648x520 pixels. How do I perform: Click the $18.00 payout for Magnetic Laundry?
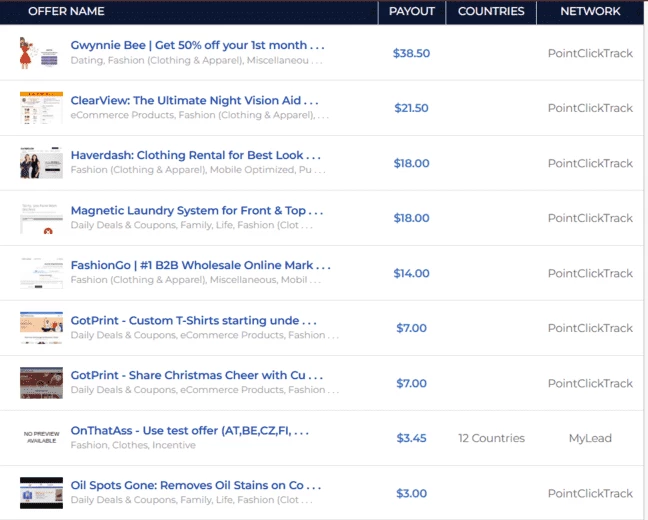[x=411, y=218]
